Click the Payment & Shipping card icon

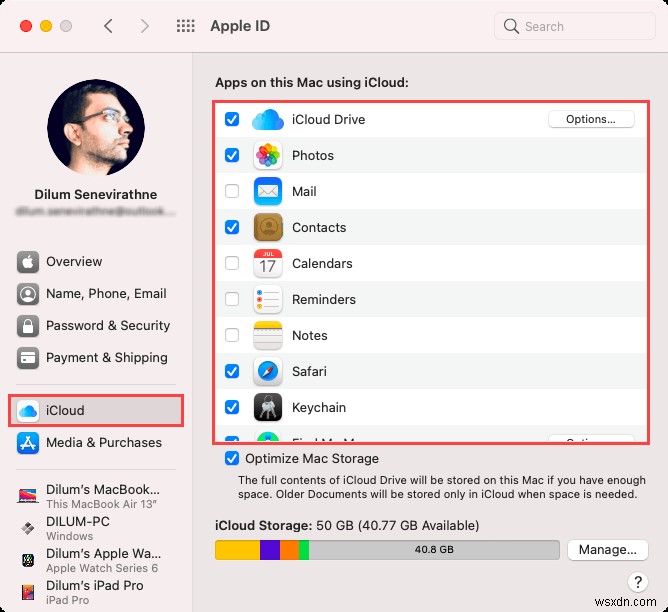(28, 357)
